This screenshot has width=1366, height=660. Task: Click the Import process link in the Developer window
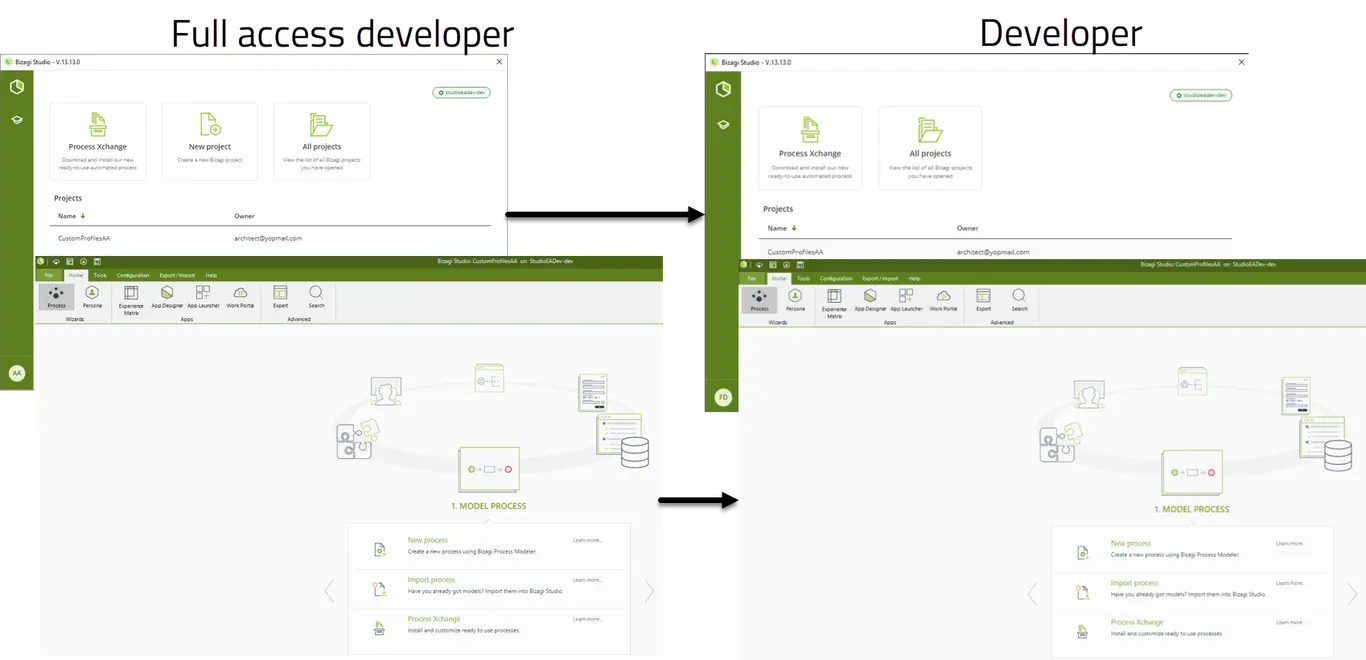(1134, 583)
